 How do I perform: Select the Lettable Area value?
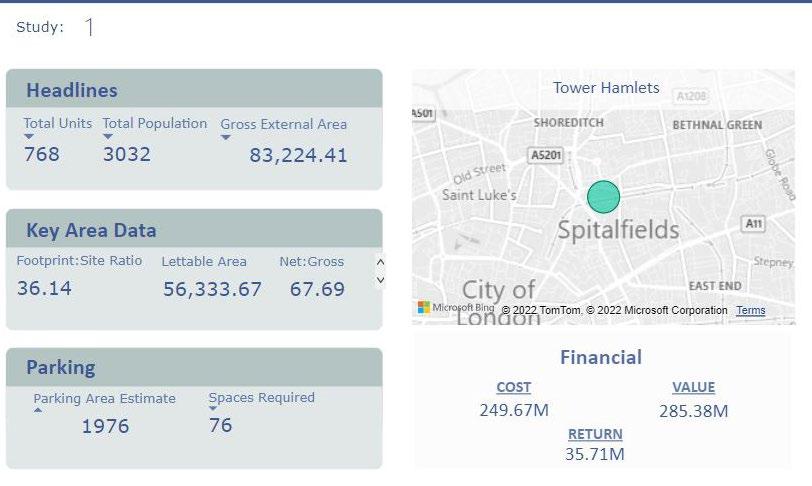point(212,289)
